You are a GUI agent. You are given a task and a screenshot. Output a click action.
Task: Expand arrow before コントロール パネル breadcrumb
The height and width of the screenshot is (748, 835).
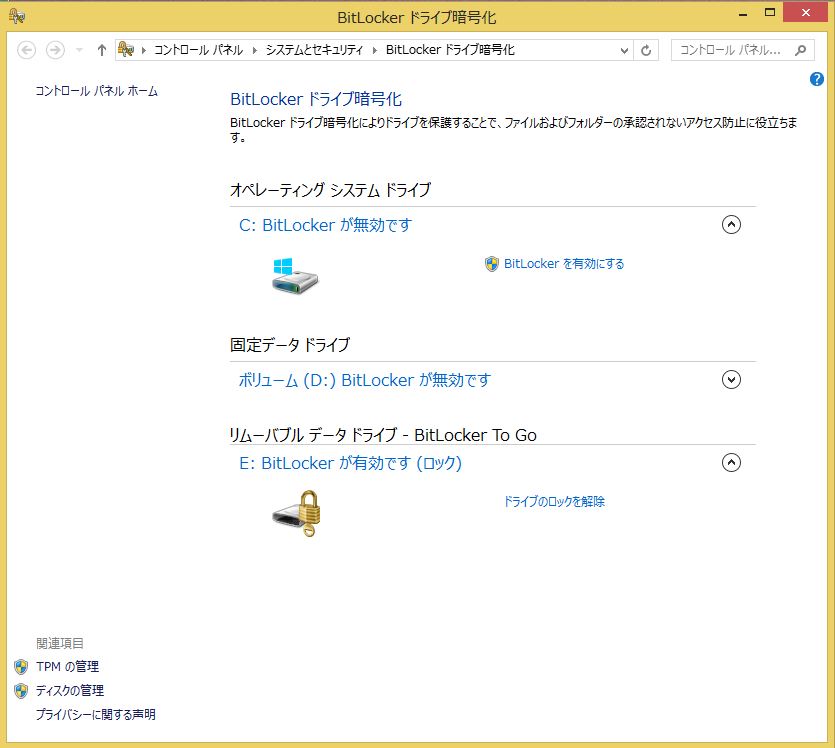[x=144, y=50]
